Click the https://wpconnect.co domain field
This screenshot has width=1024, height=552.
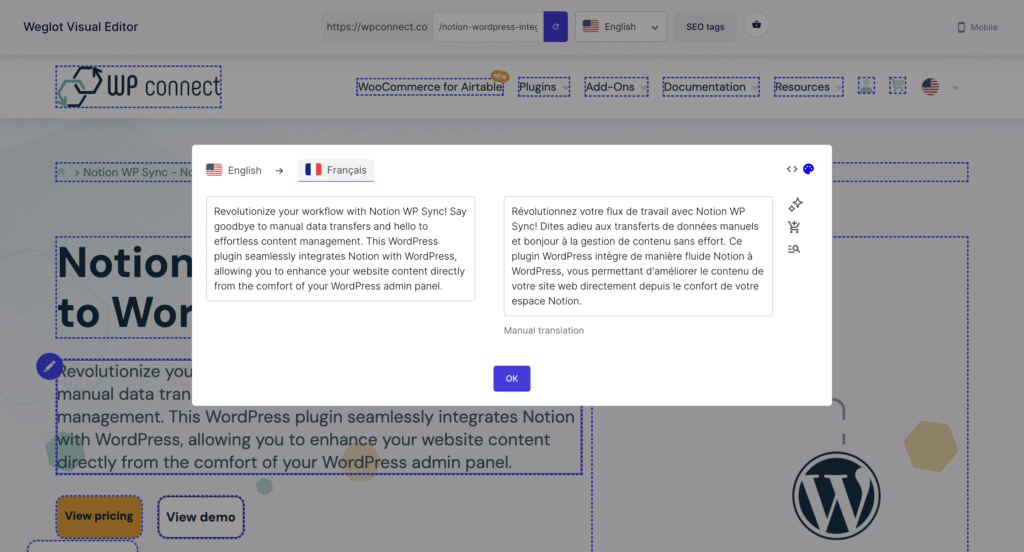click(377, 27)
